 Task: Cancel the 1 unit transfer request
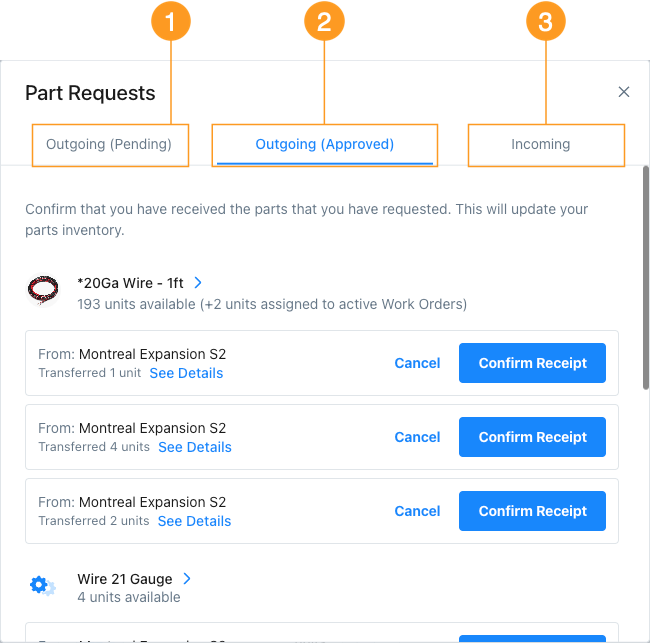pyautogui.click(x=417, y=363)
